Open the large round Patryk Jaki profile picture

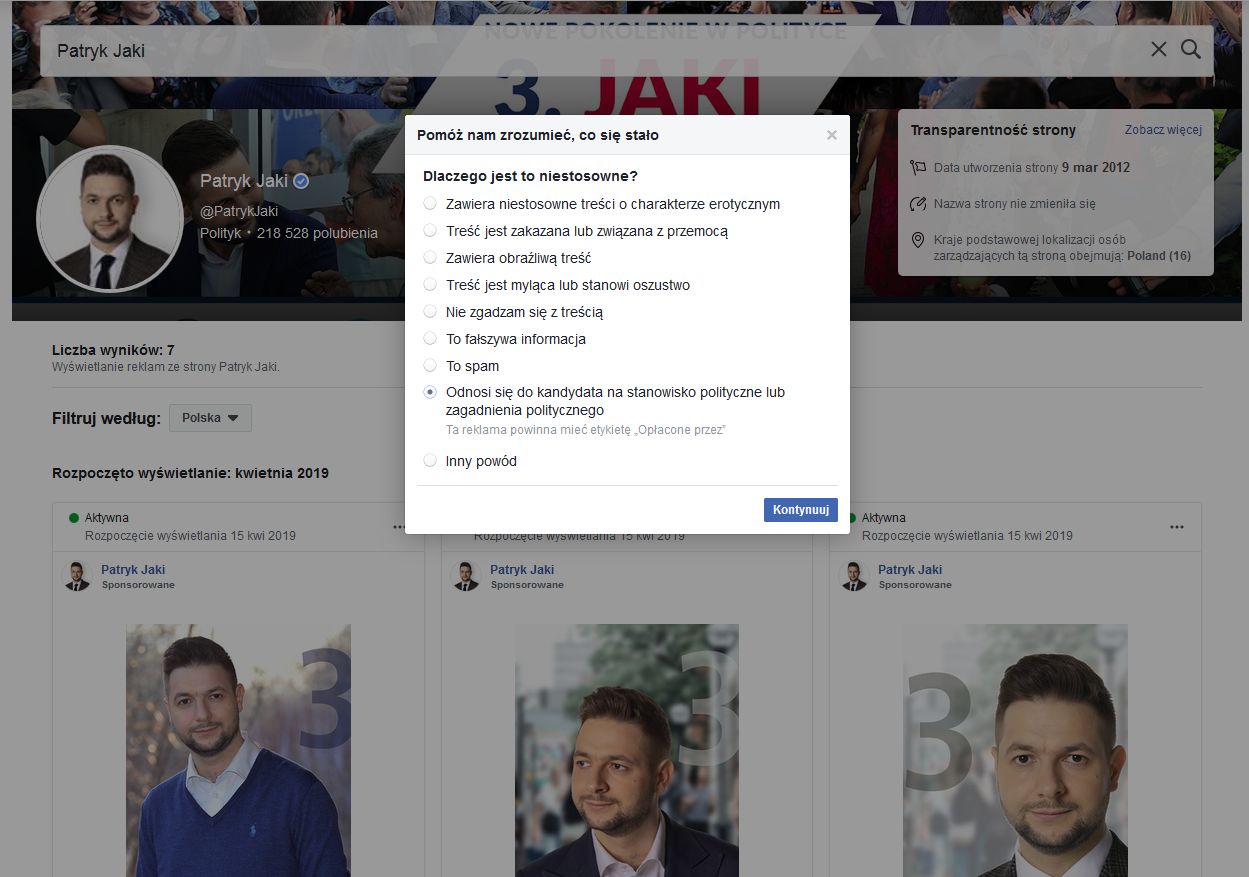coord(110,219)
